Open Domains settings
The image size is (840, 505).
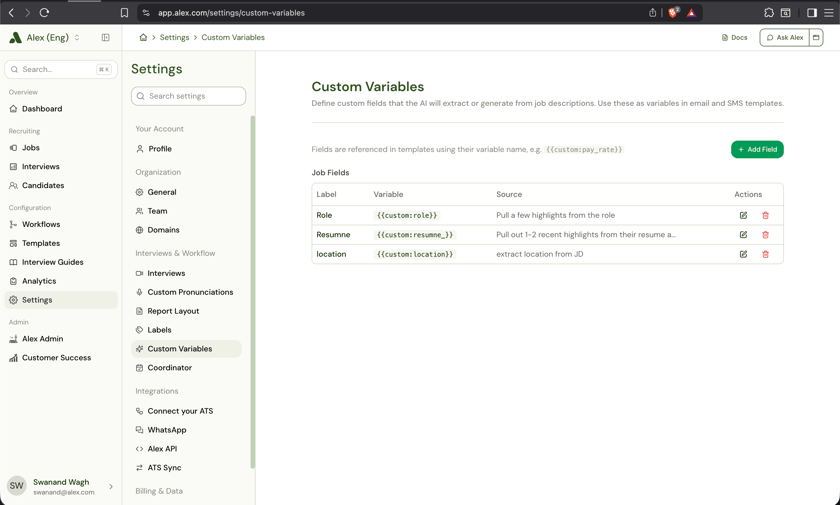coord(186,230)
